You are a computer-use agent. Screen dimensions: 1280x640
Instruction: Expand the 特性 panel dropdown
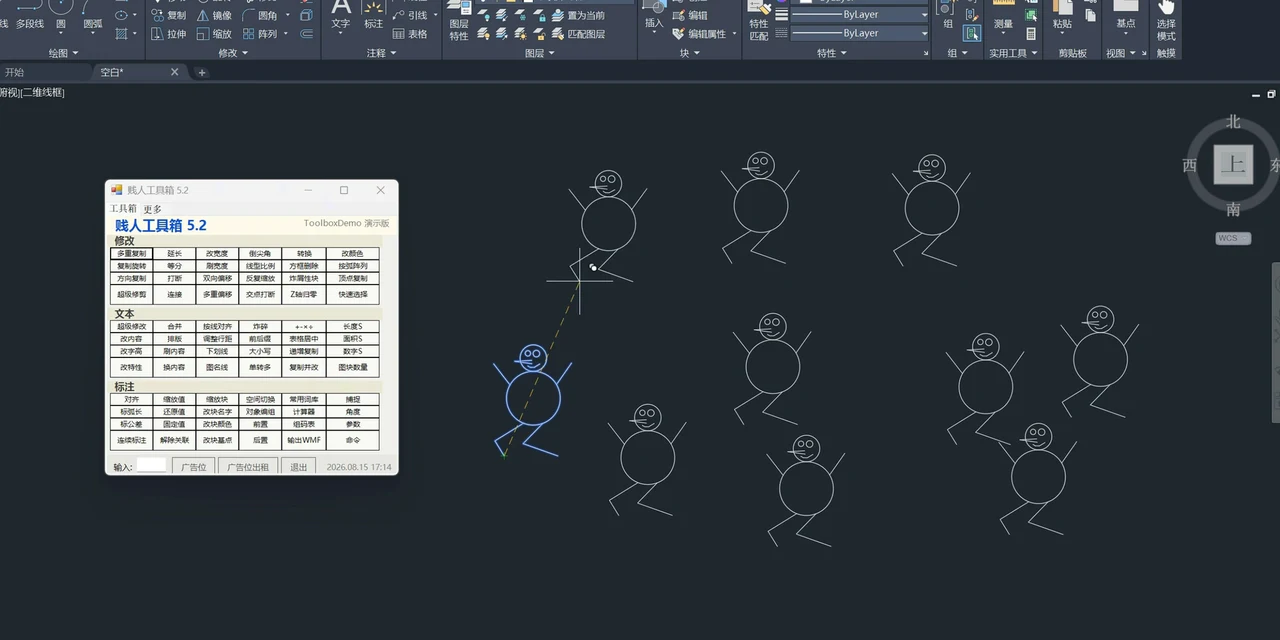832,53
